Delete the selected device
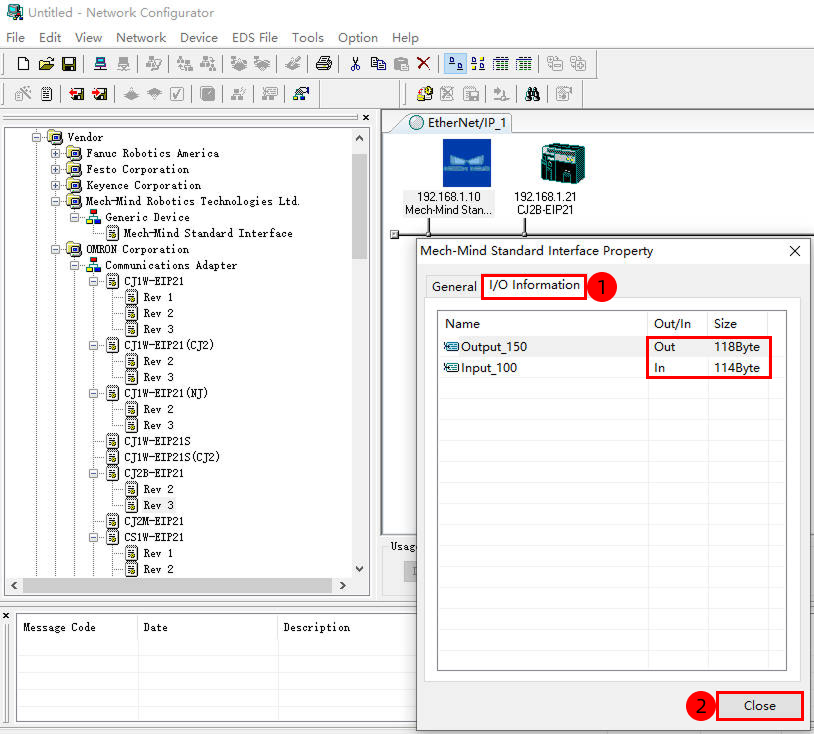Image resolution: width=814 pixels, height=734 pixels. point(424,63)
